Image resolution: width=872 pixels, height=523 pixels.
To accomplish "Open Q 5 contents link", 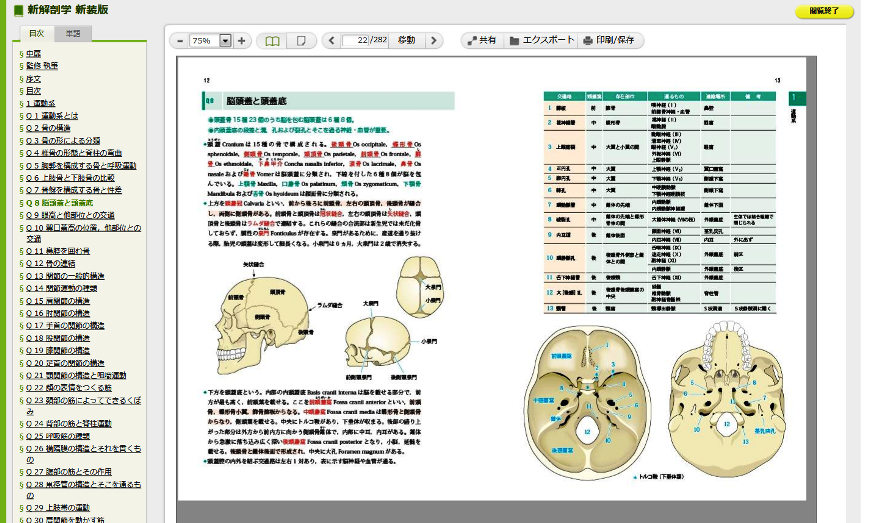I will [81, 165].
